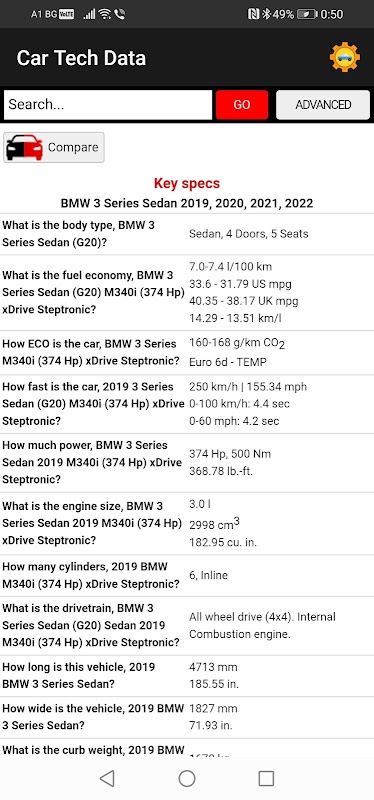Select the Car Tech Data title

pyautogui.click(x=81, y=58)
